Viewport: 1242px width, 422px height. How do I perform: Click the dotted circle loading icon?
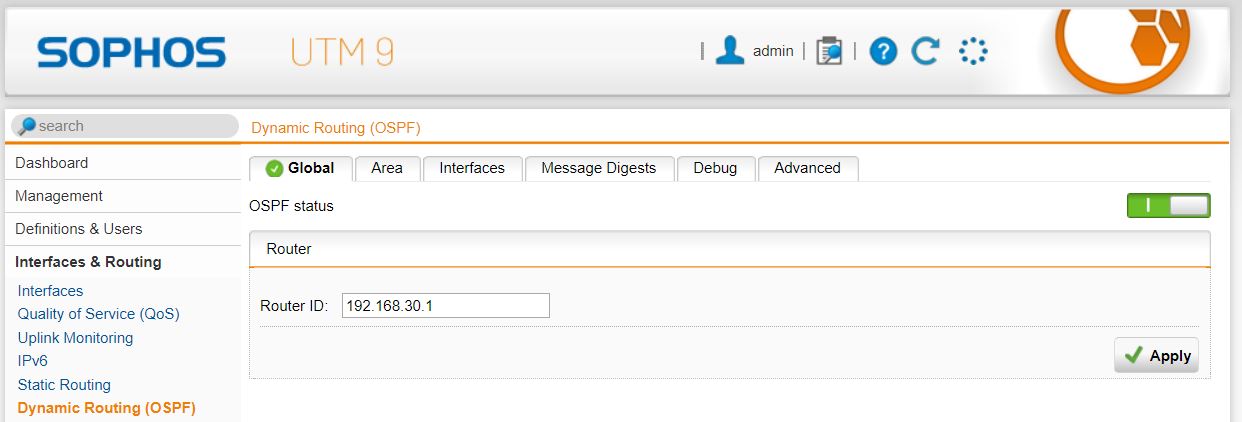pos(973,51)
